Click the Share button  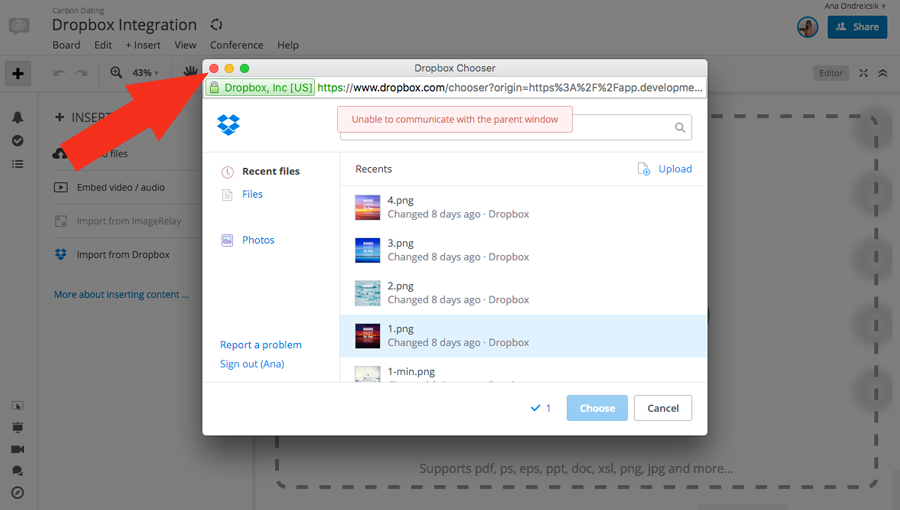(857, 27)
